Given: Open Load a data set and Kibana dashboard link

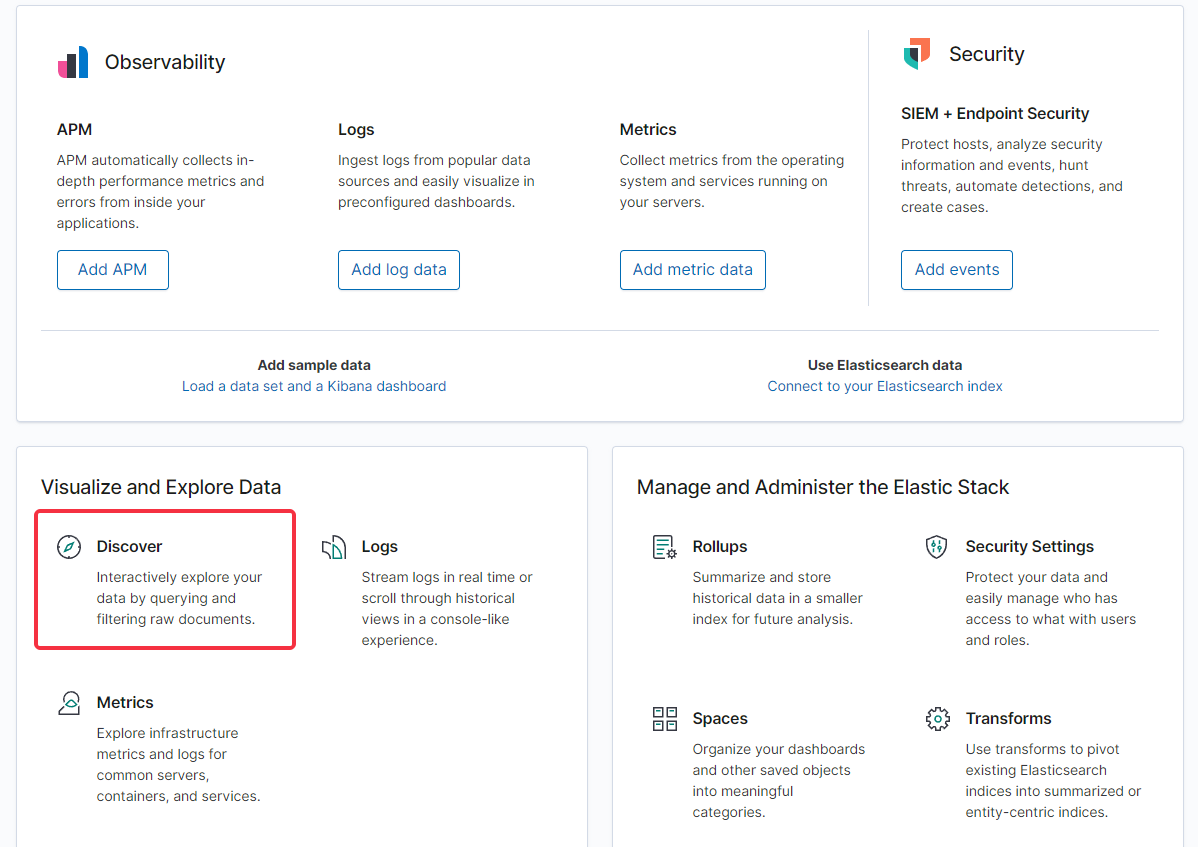Looking at the screenshot, I should (x=314, y=386).
